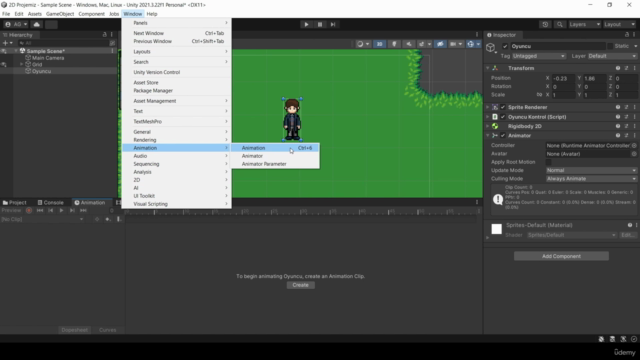This screenshot has height=360, width=640.
Task: Click the GameObject cube icon in Inspector
Action: 491,48
